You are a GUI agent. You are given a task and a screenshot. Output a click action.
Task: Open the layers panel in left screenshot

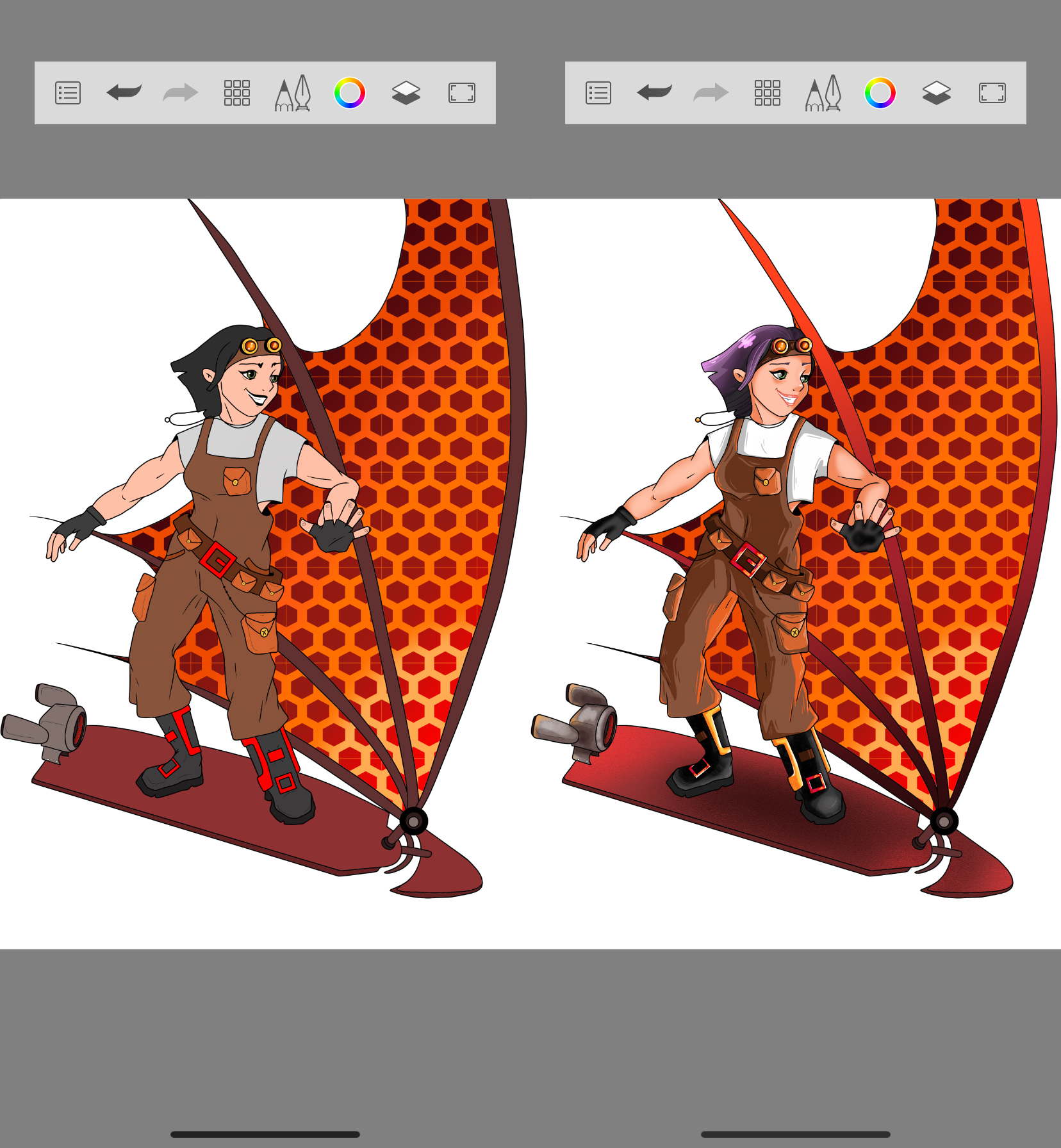coord(406,93)
